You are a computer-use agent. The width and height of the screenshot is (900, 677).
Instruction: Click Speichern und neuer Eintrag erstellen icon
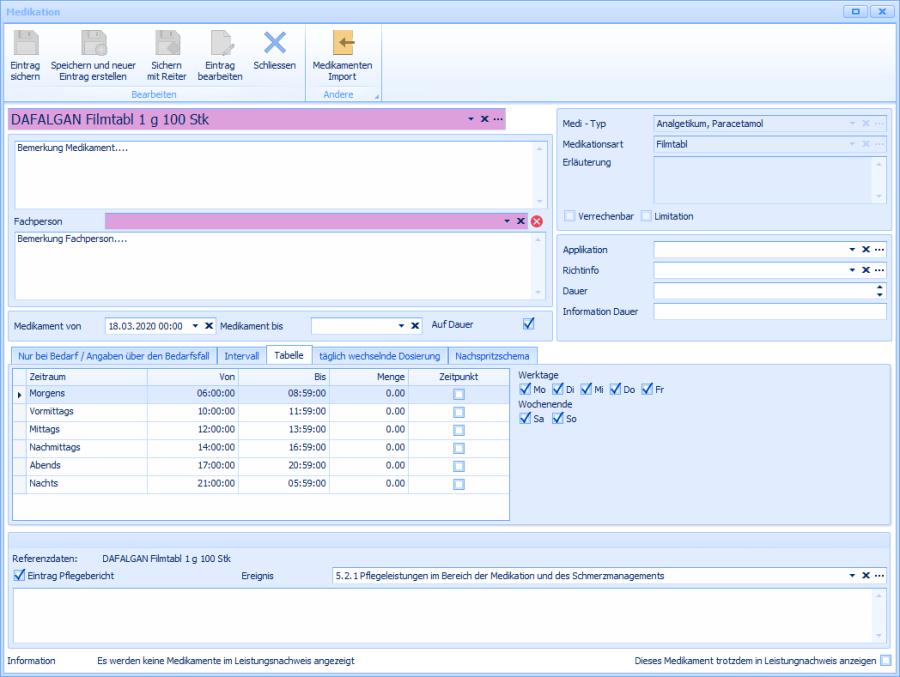click(x=93, y=44)
